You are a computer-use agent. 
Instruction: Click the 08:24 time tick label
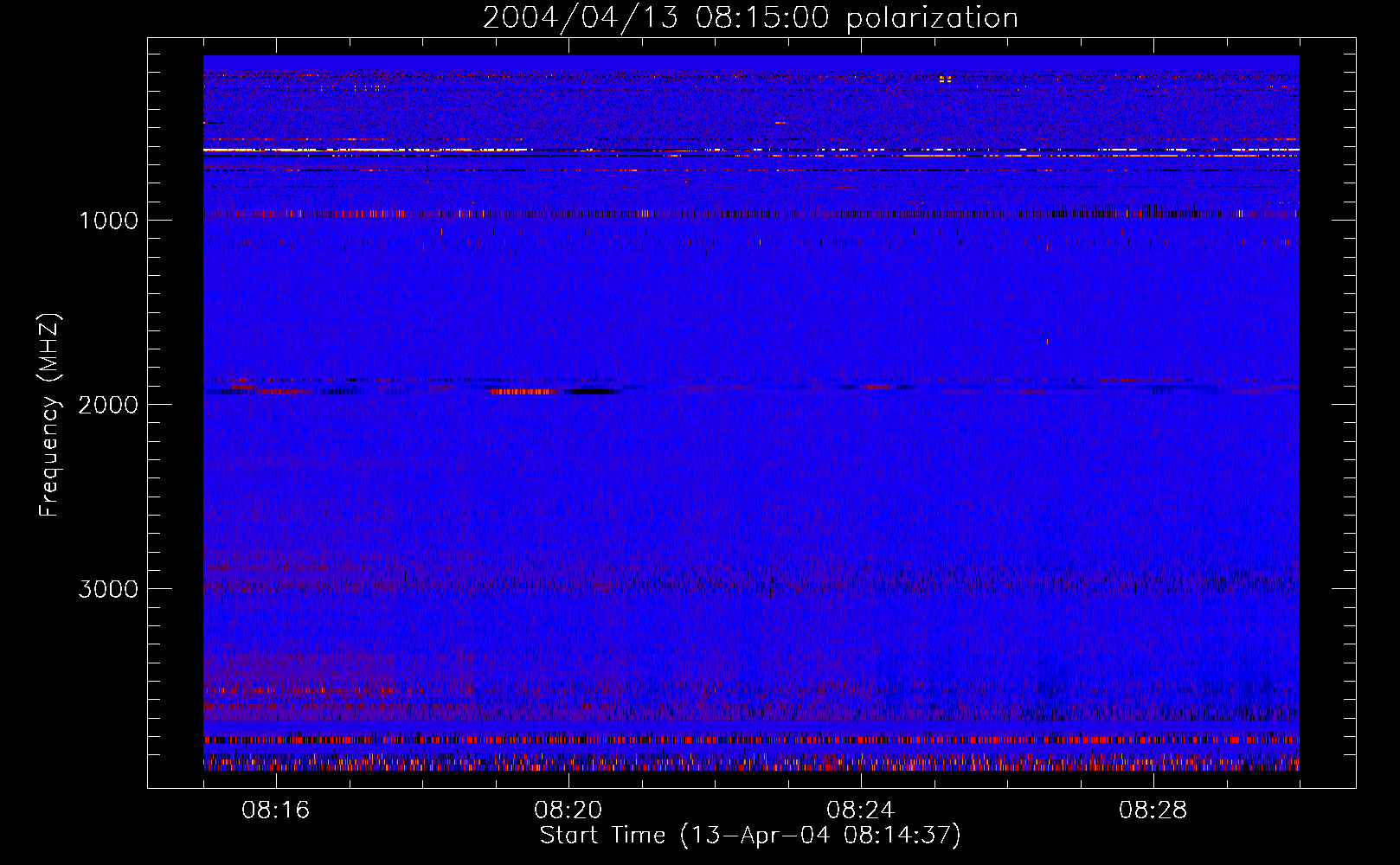click(x=860, y=811)
